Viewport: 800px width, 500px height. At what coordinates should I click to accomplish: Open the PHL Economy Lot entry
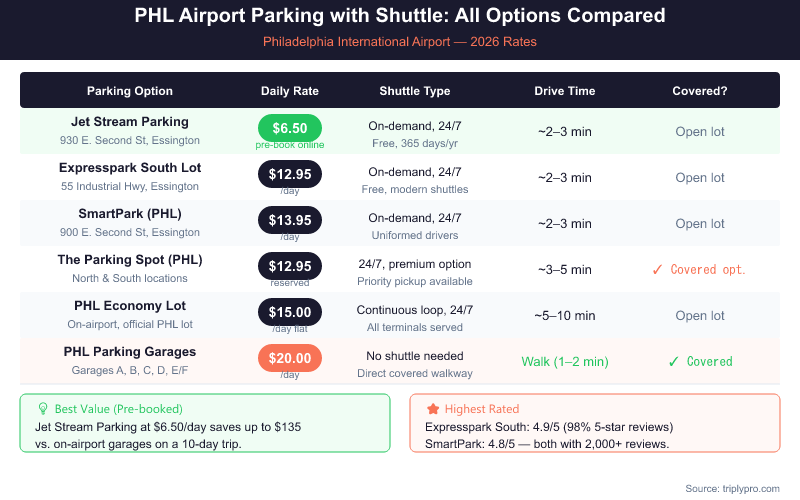(x=130, y=306)
